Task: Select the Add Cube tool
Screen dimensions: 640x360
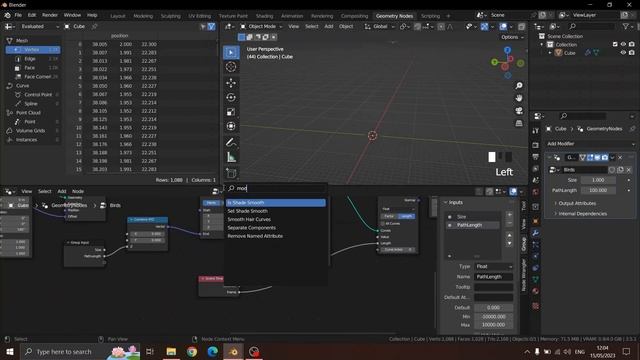Action: [231, 173]
